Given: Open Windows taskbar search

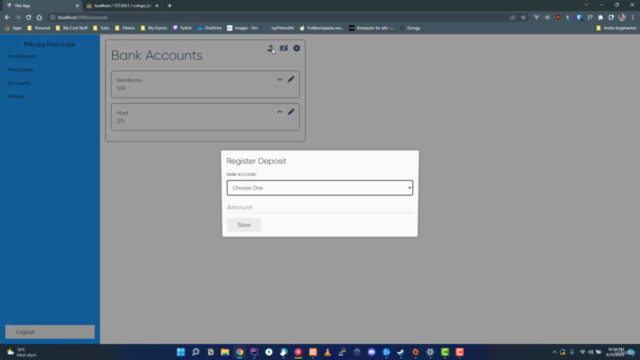Looking at the screenshot, I should click(x=196, y=352).
